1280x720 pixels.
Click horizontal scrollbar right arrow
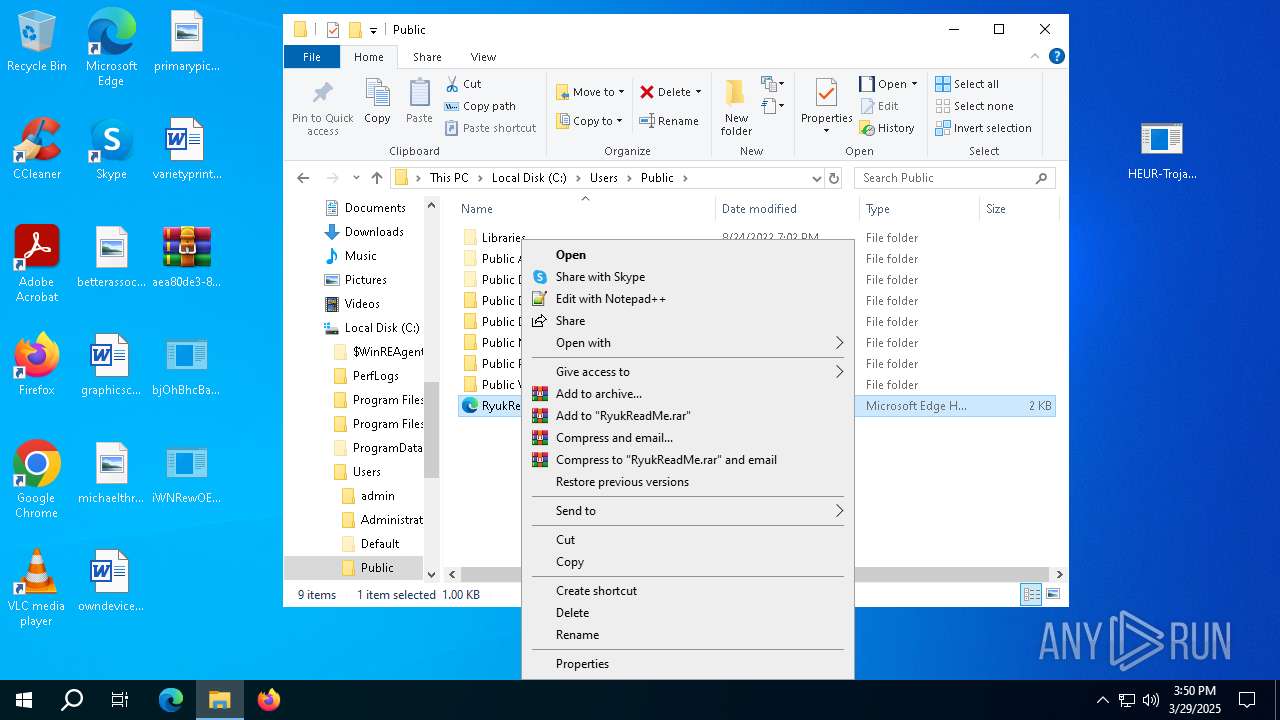click(x=1059, y=574)
